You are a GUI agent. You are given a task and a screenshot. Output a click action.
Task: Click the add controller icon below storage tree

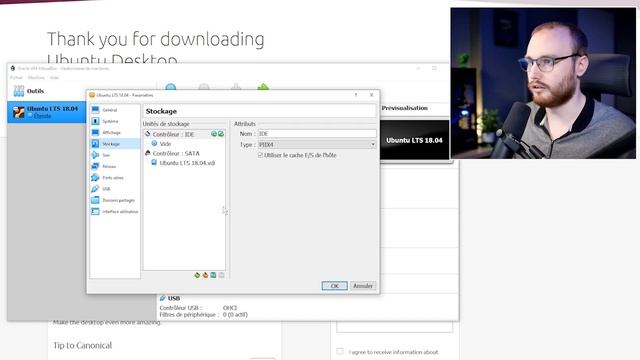coord(197,276)
